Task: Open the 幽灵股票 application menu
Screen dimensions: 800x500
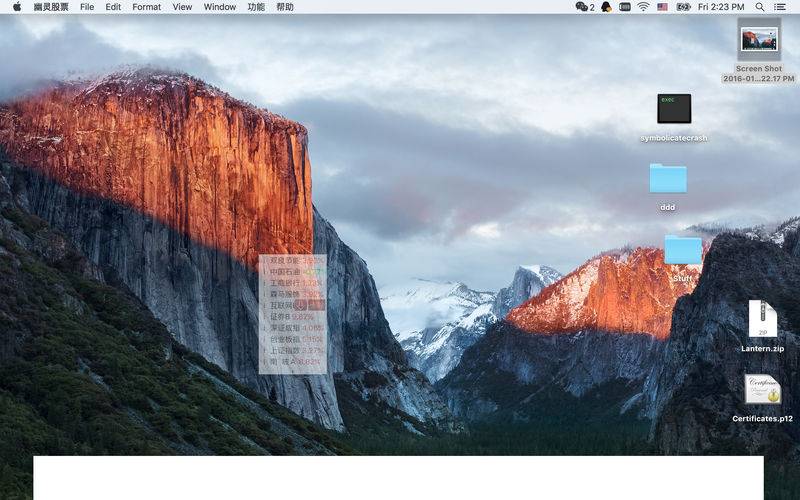Action: pyautogui.click(x=51, y=7)
